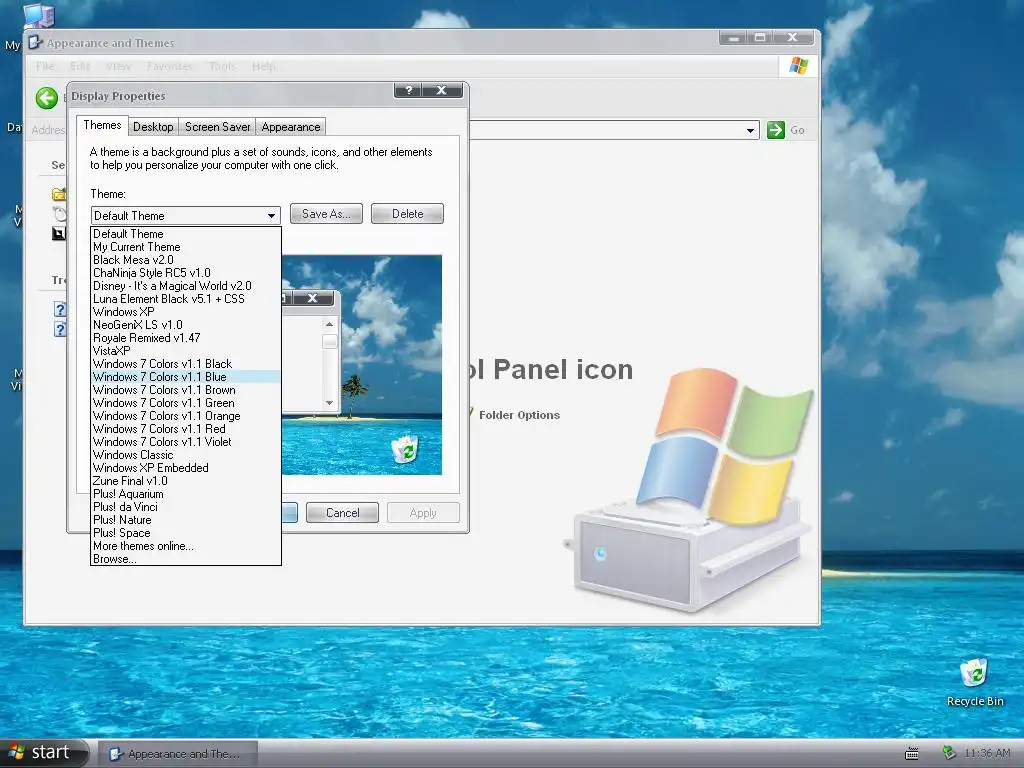The image size is (1024, 768).
Task: Click first question mark icon in sidebar
Action: pyautogui.click(x=59, y=309)
